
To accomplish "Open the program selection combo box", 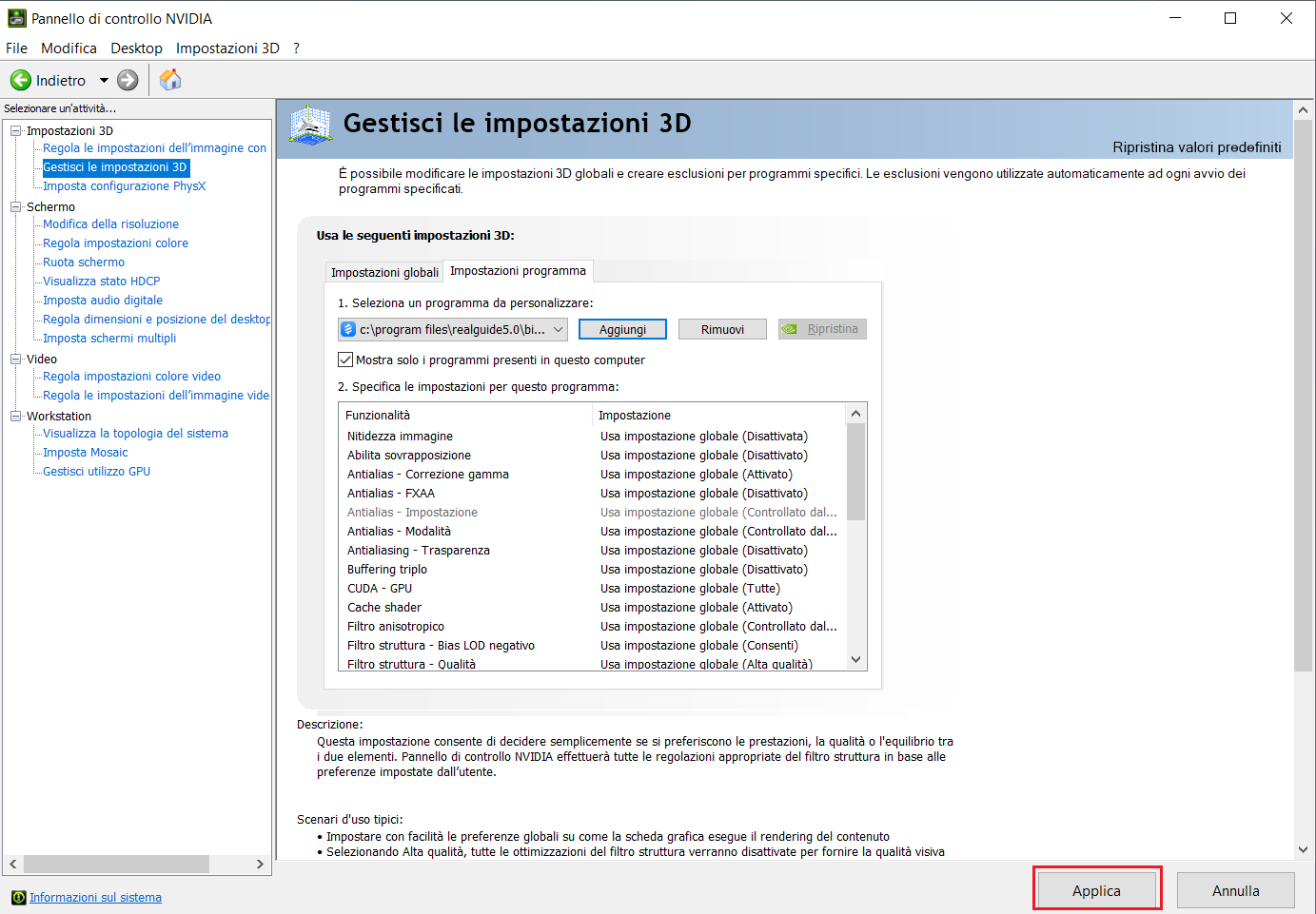I will (452, 330).
